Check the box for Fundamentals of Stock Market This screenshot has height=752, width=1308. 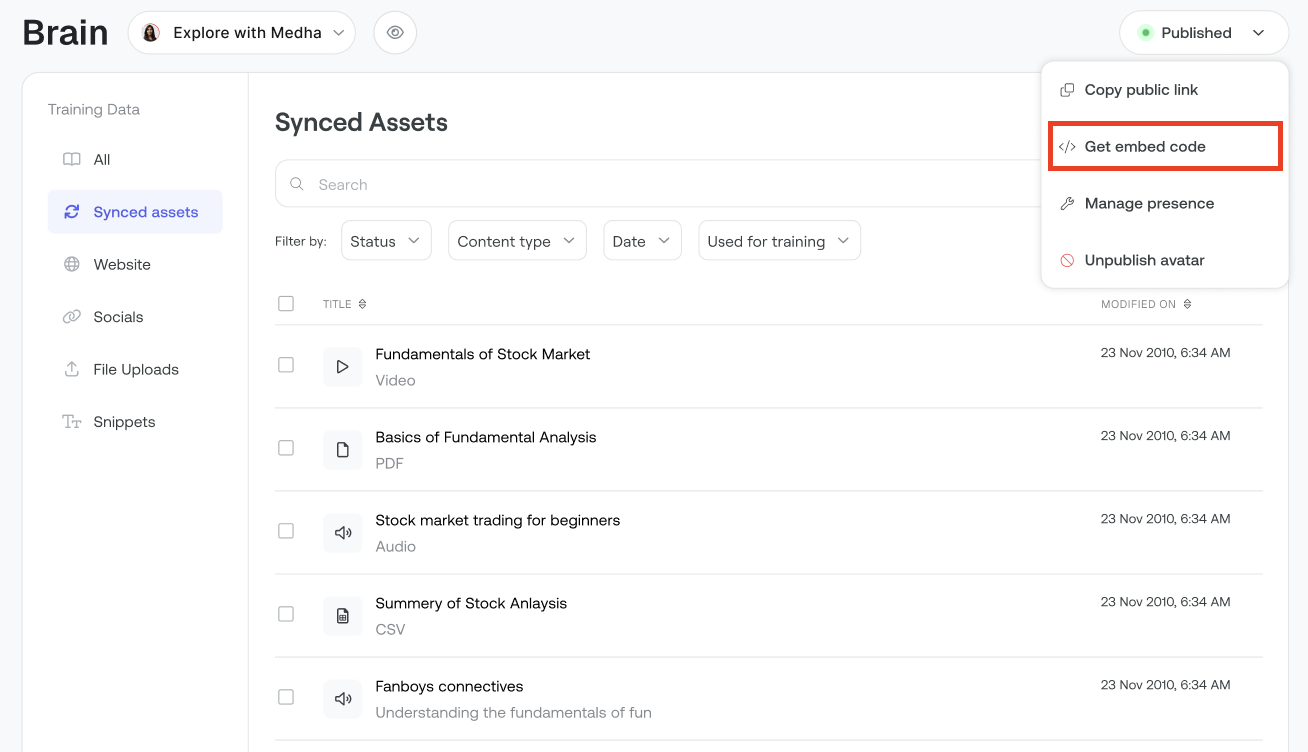point(286,365)
